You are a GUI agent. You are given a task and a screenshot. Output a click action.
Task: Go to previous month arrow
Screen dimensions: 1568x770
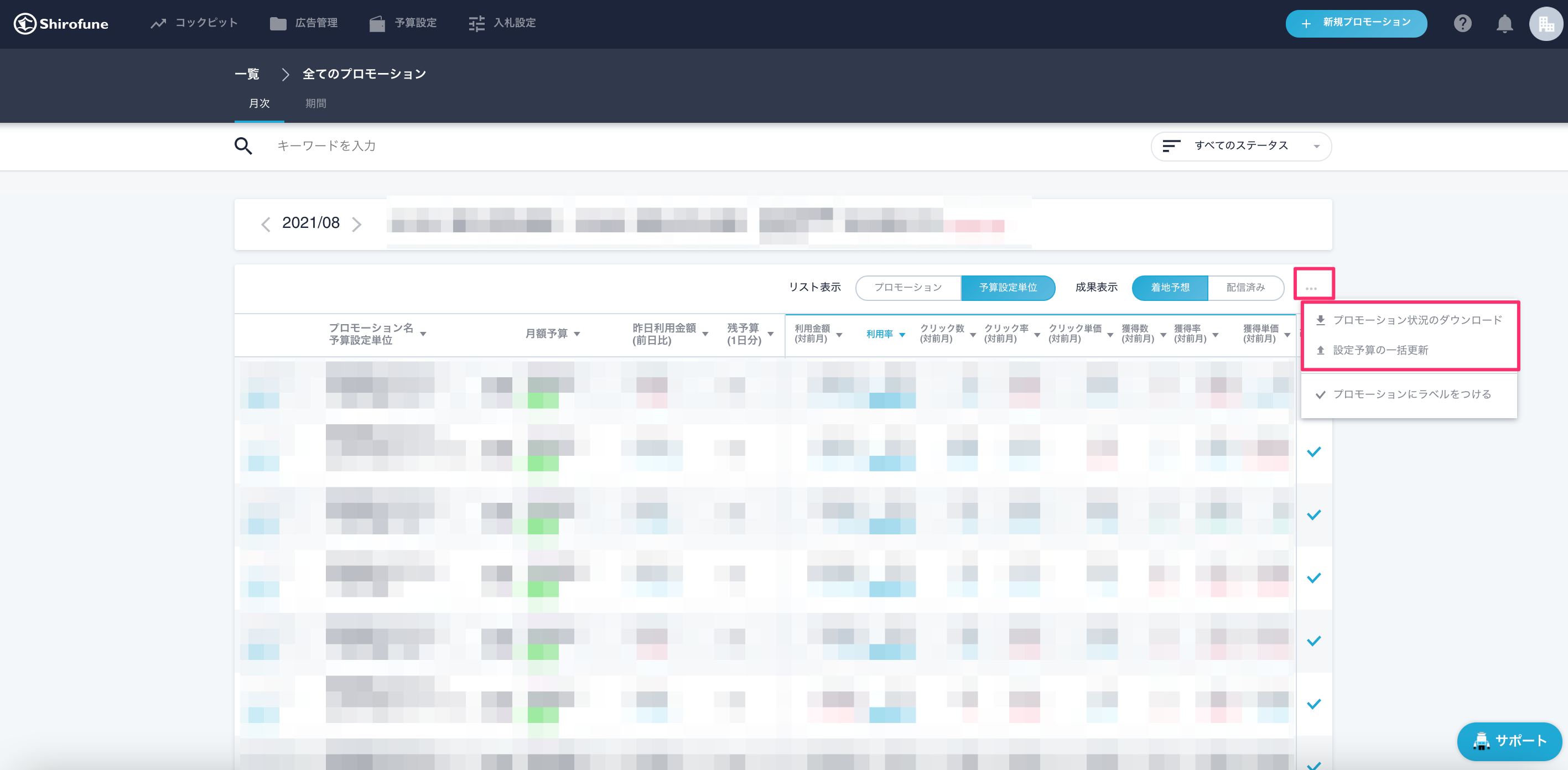pos(266,224)
